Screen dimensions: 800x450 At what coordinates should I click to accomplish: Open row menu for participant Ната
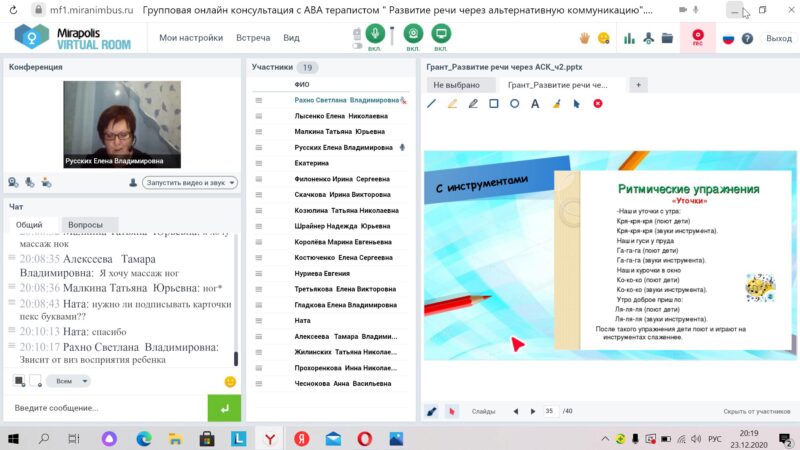click(259, 320)
